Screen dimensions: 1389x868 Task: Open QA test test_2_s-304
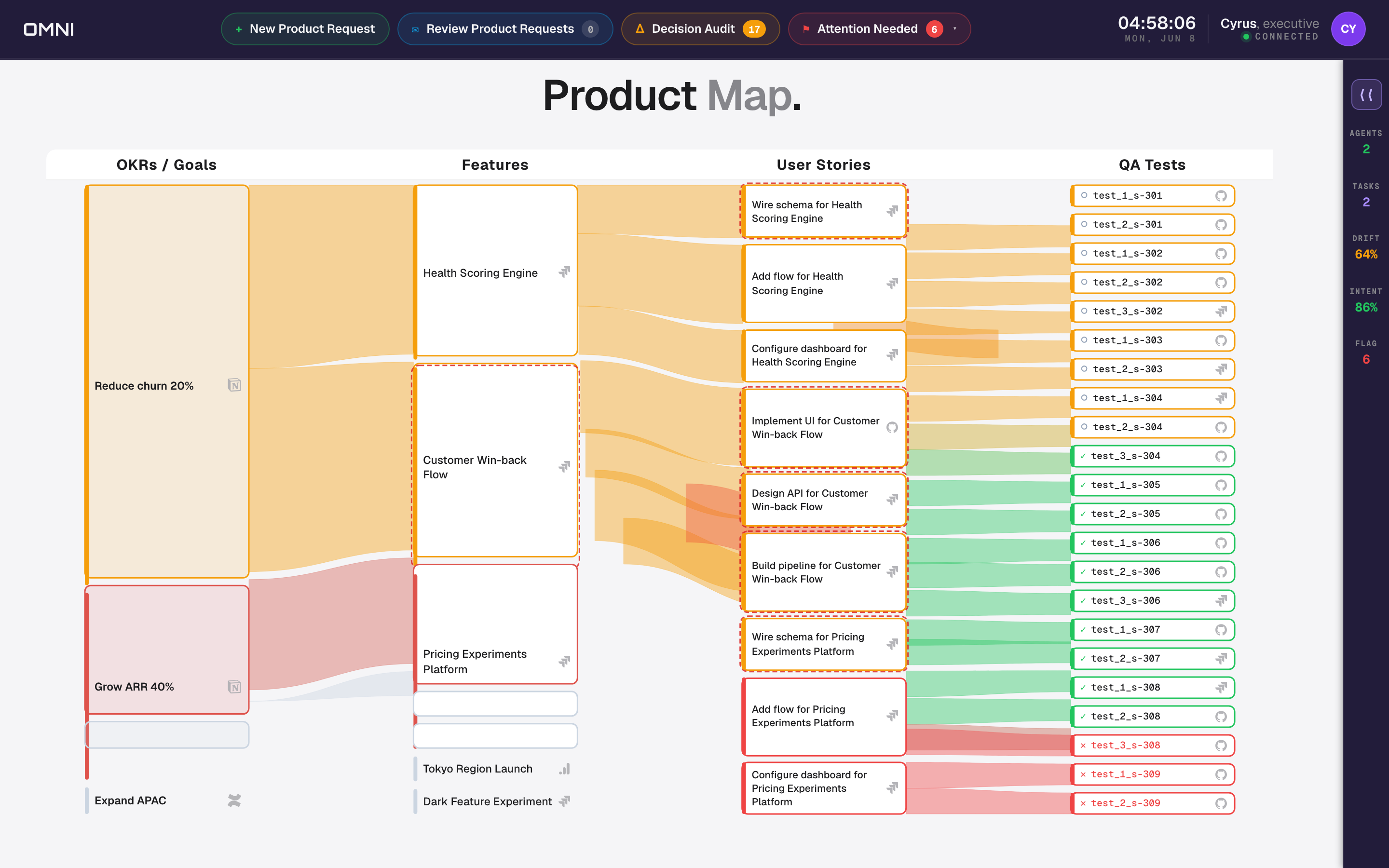pyautogui.click(x=1153, y=427)
